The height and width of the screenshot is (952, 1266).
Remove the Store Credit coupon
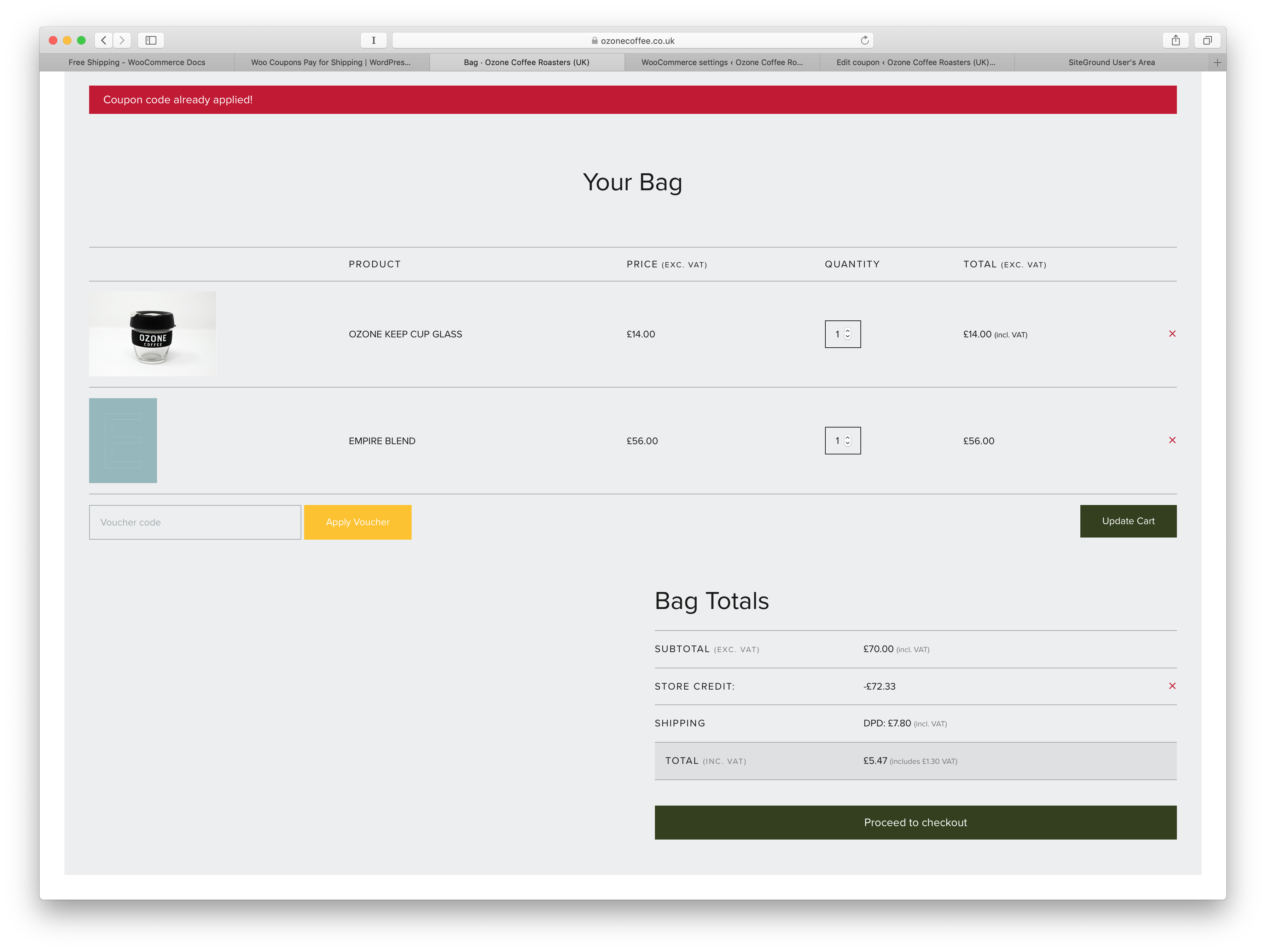click(x=1172, y=686)
